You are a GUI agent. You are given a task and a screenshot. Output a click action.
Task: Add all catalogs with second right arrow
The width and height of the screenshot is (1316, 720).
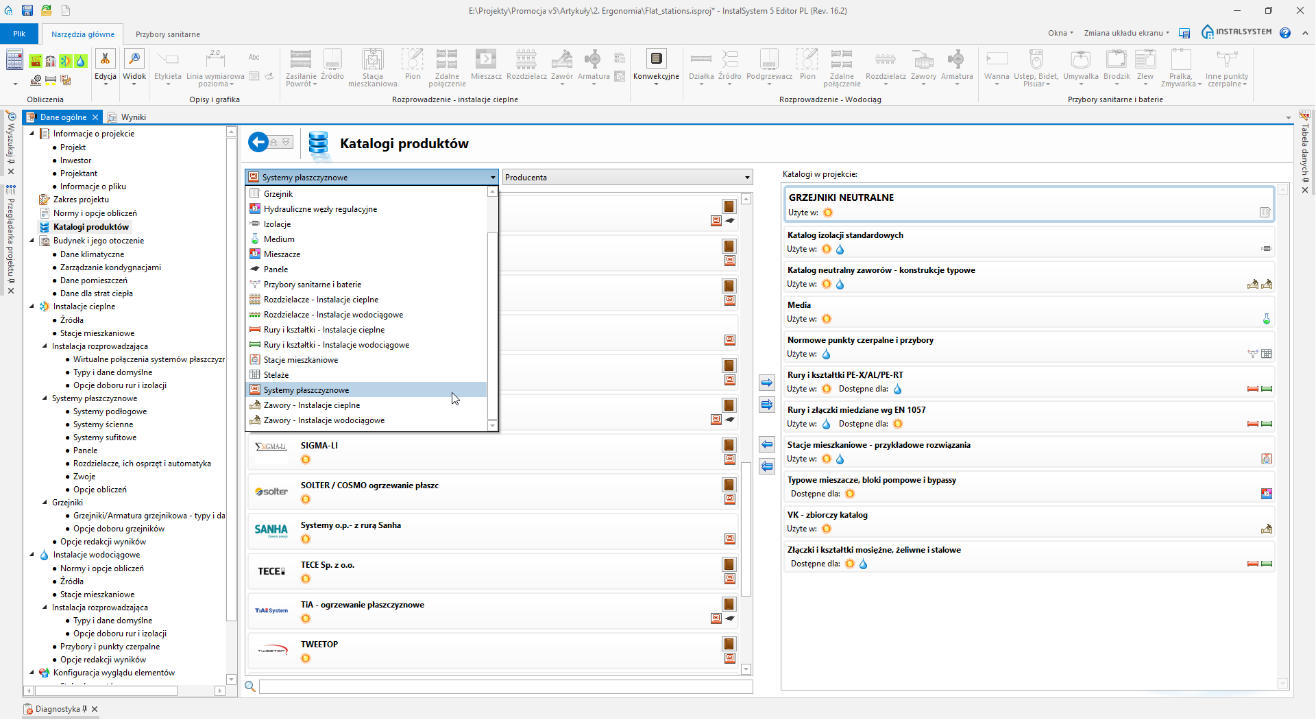[x=767, y=404]
